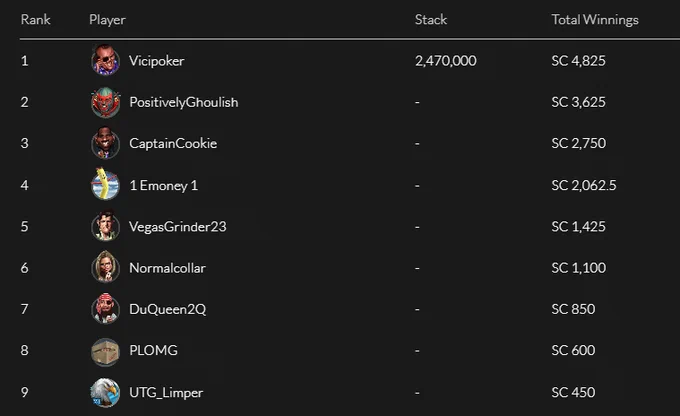Sort by the Rank column header
The image size is (680, 416).
pos(36,20)
